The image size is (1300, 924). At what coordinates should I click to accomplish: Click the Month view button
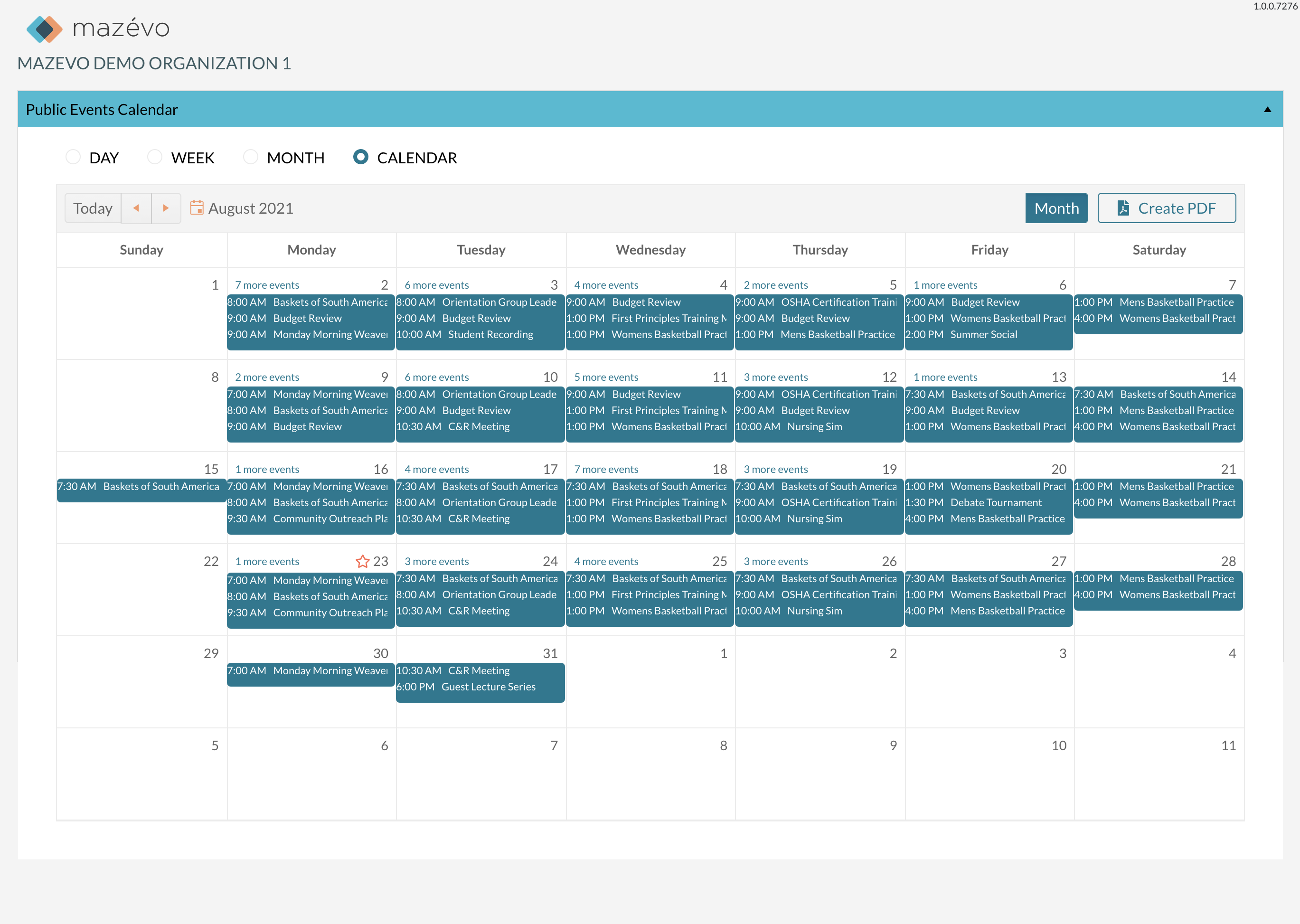click(x=1056, y=208)
